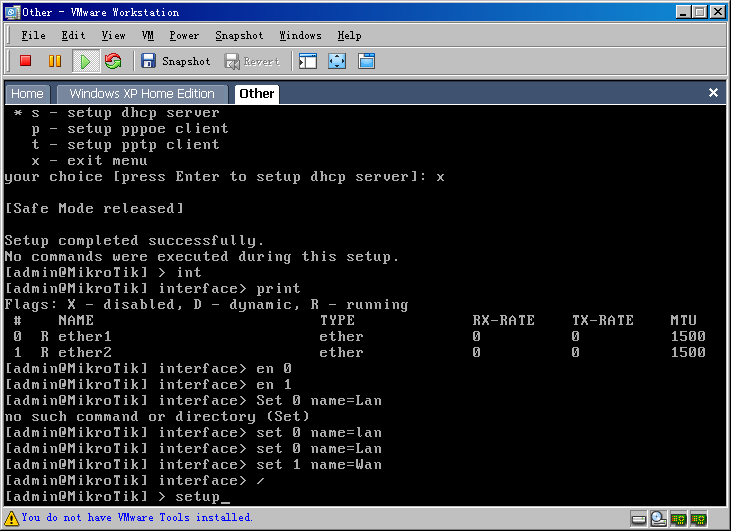Click the yellow warning triangle icon

tap(11, 518)
